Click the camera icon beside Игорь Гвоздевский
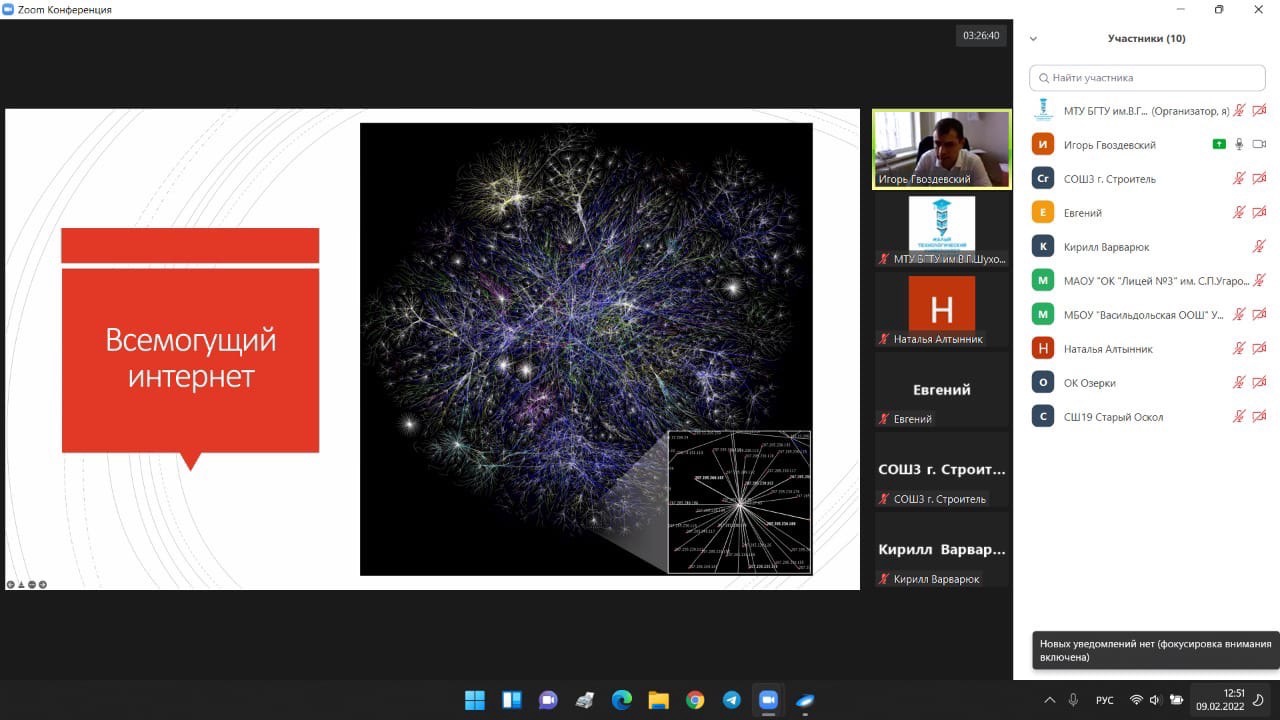This screenshot has width=1280, height=720. (x=1259, y=144)
